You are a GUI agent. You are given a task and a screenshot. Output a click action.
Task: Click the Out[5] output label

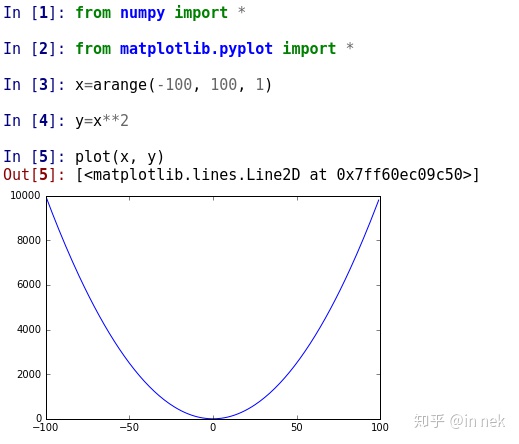[x=34, y=174]
